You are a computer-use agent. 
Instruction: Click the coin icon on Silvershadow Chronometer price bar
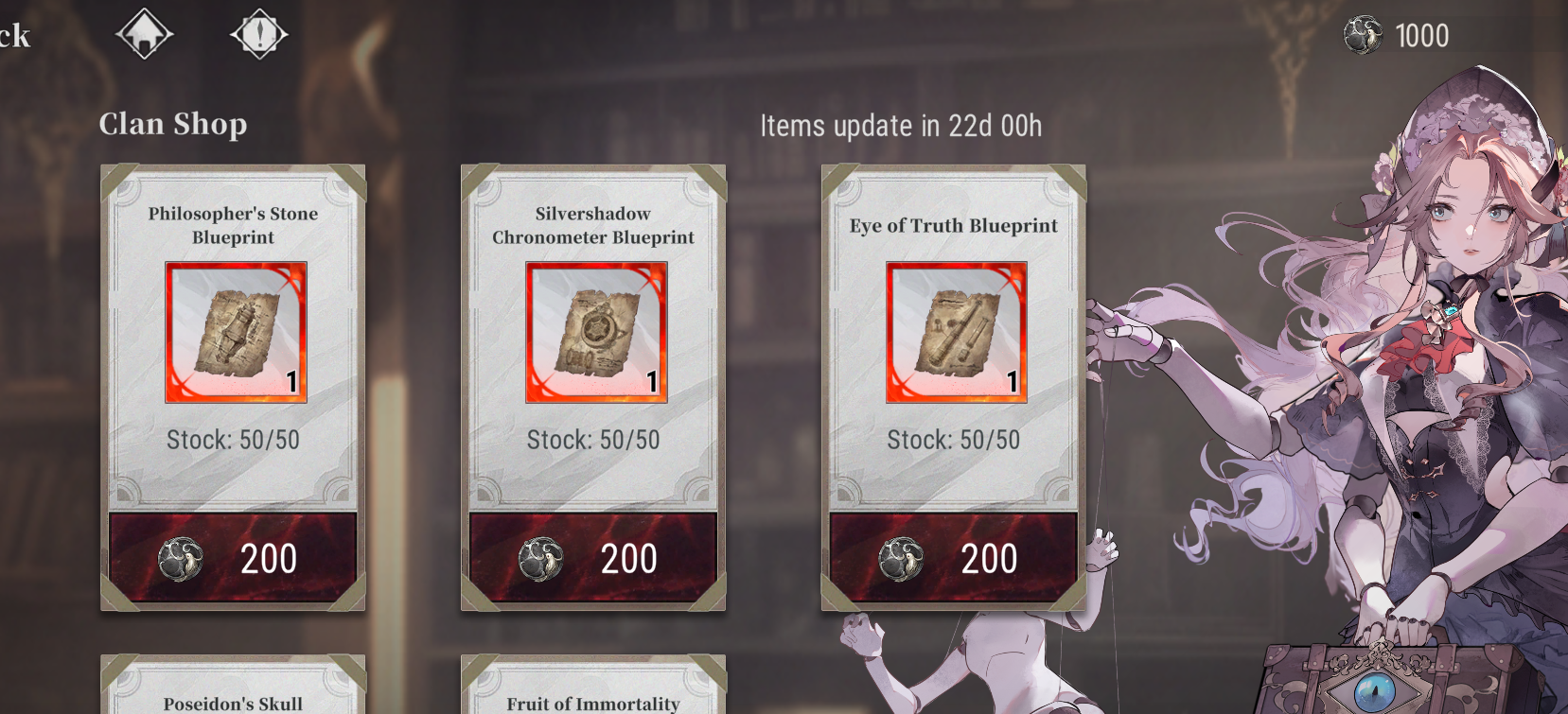pyautogui.click(x=541, y=559)
